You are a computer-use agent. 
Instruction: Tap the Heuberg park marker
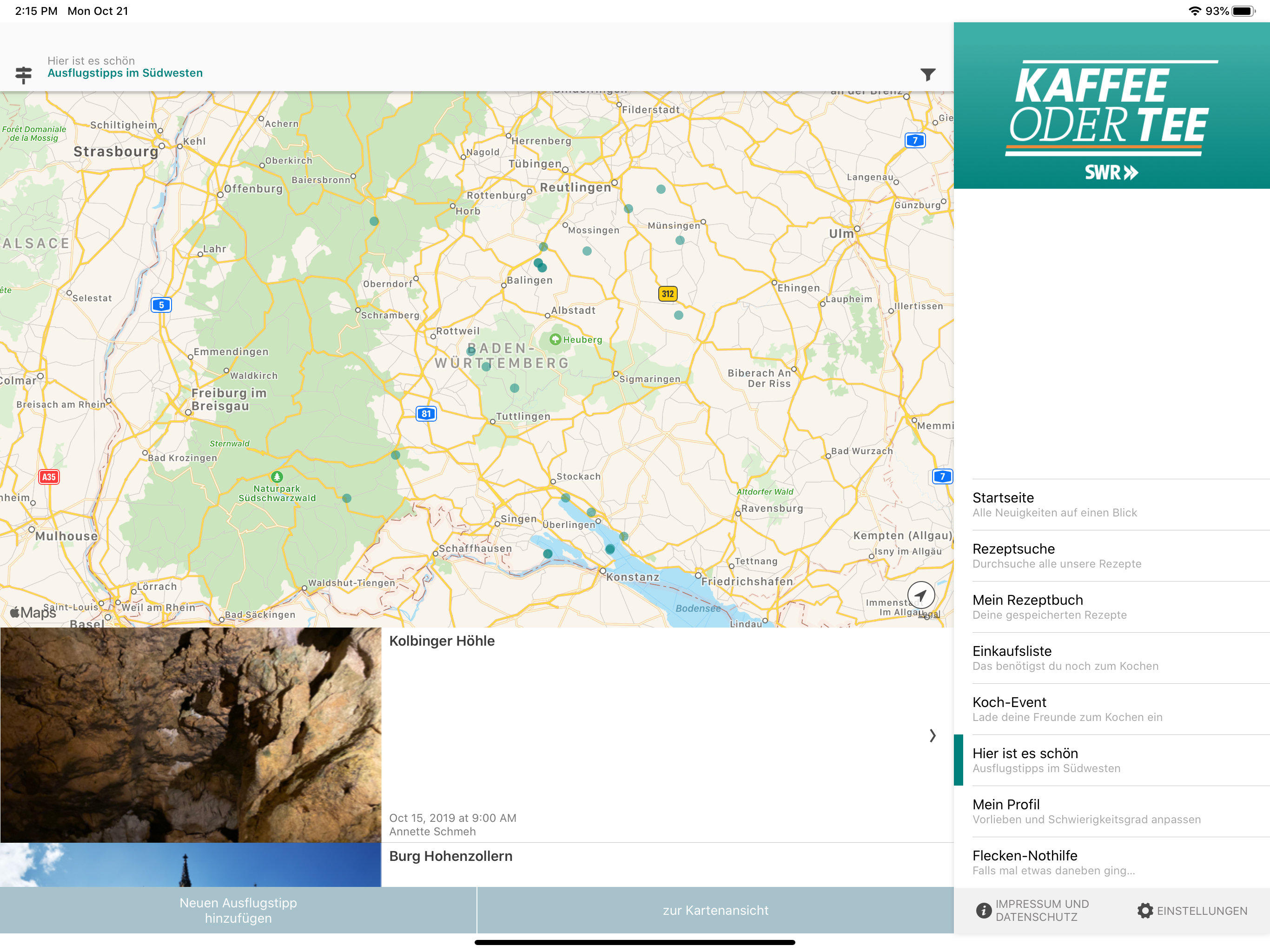pos(555,339)
